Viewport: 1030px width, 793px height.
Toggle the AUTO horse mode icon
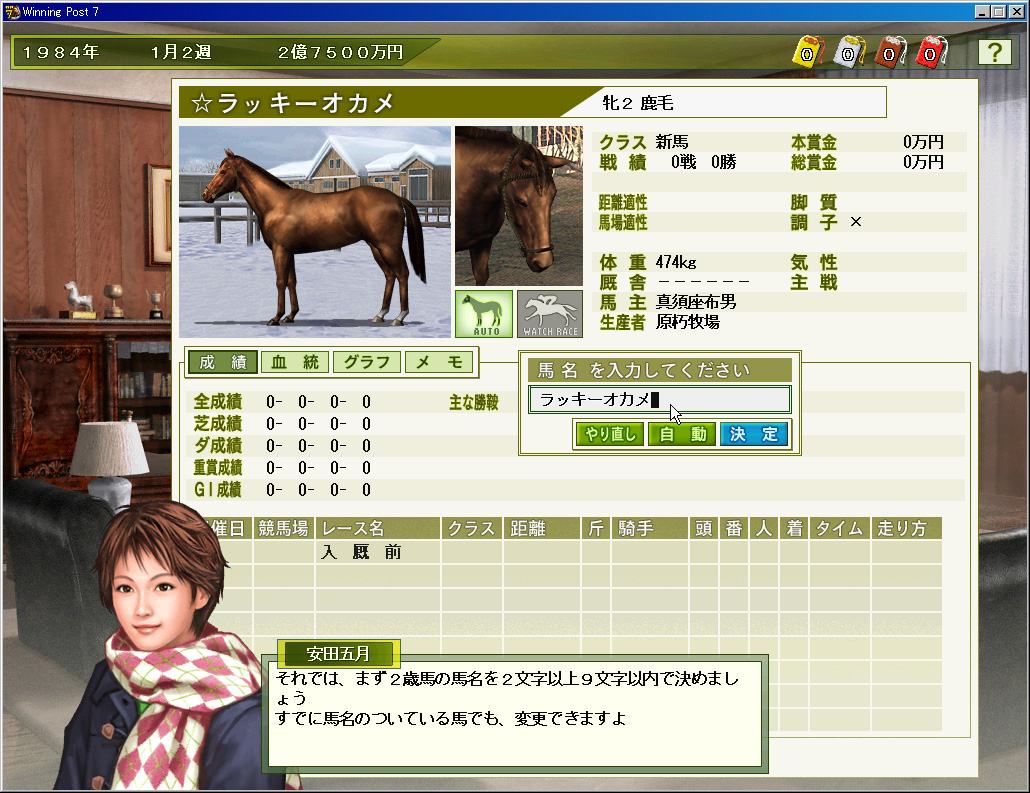pos(484,314)
